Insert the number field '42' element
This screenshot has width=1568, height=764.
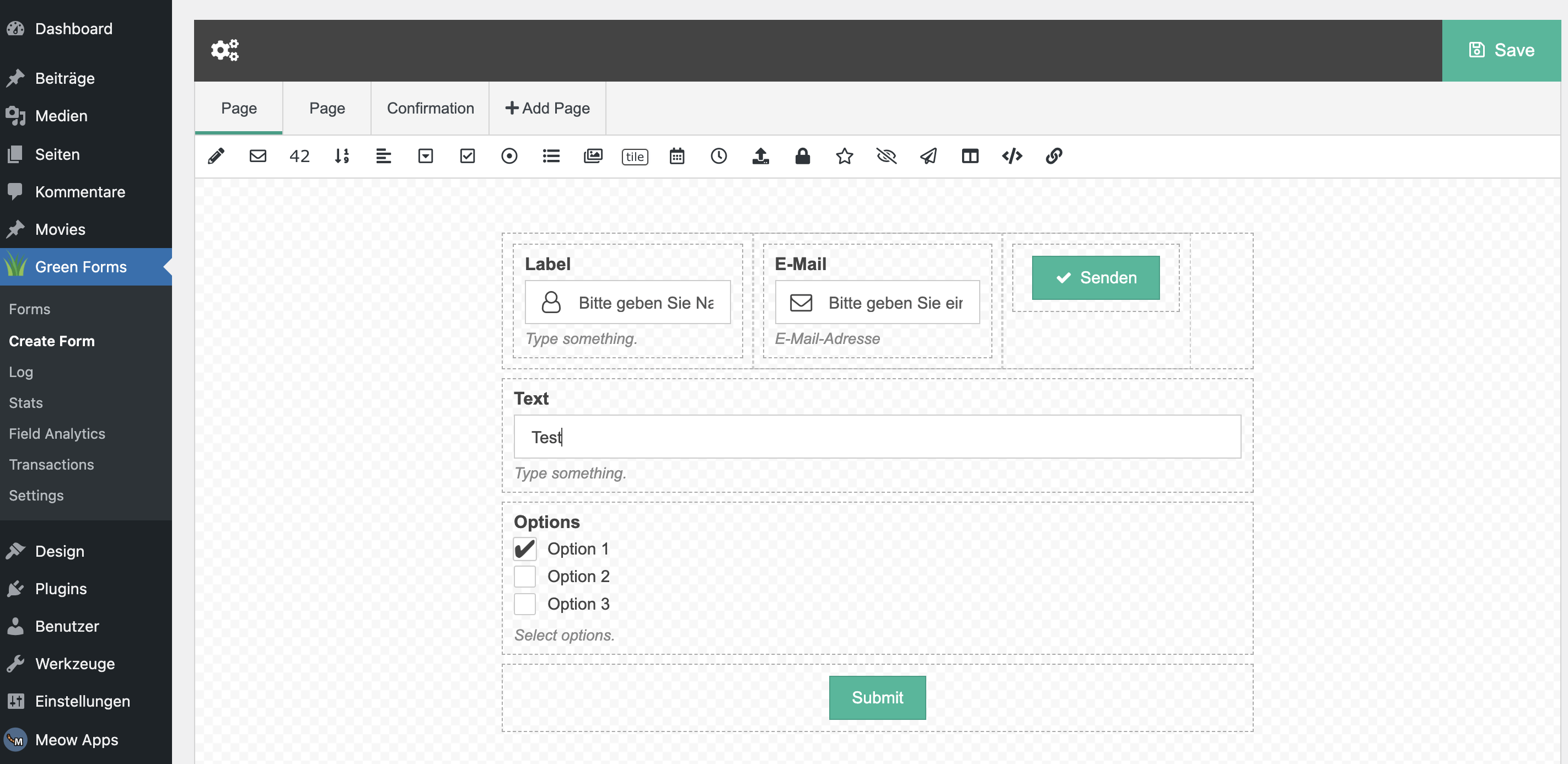click(x=299, y=156)
